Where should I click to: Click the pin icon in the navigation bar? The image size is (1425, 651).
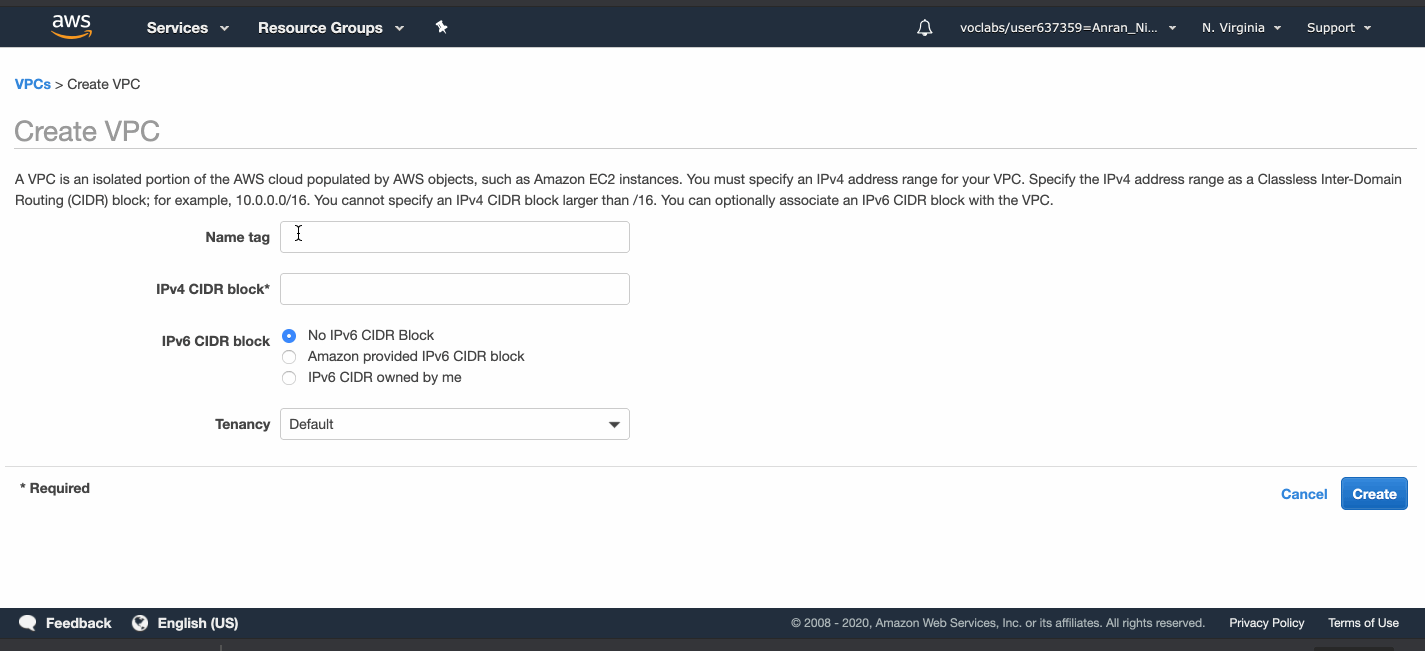[441, 28]
